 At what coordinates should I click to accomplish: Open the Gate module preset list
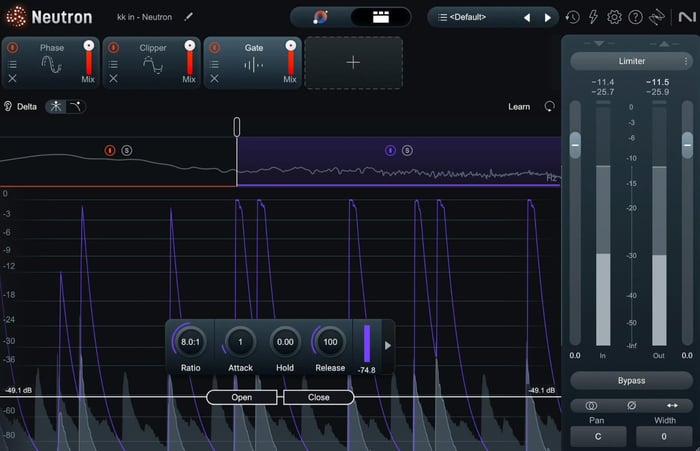[x=214, y=64]
